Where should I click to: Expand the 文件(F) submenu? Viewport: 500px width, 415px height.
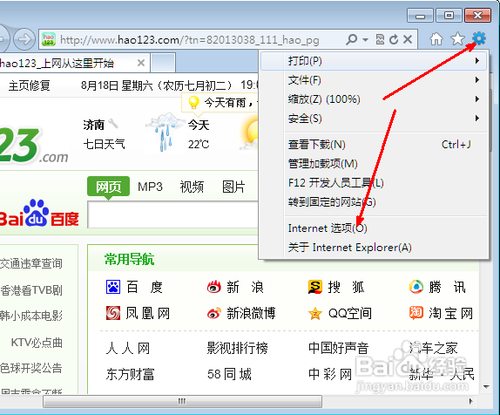tap(374, 80)
